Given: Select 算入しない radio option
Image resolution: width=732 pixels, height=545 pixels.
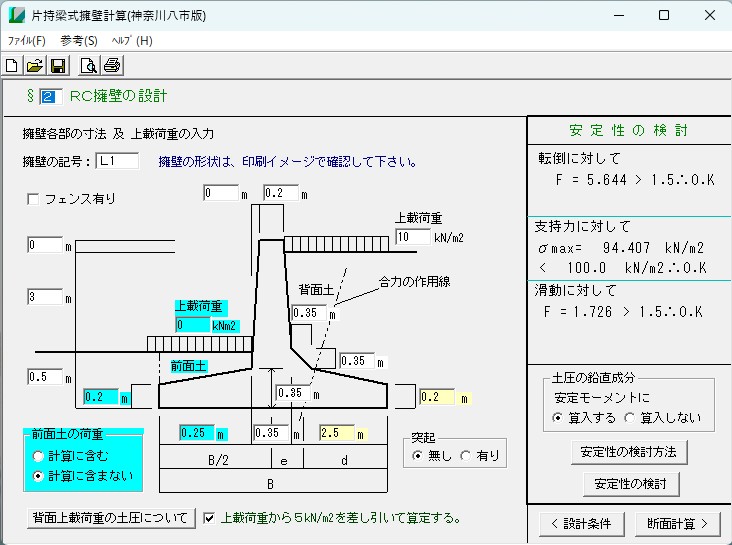Looking at the screenshot, I should click(630, 417).
